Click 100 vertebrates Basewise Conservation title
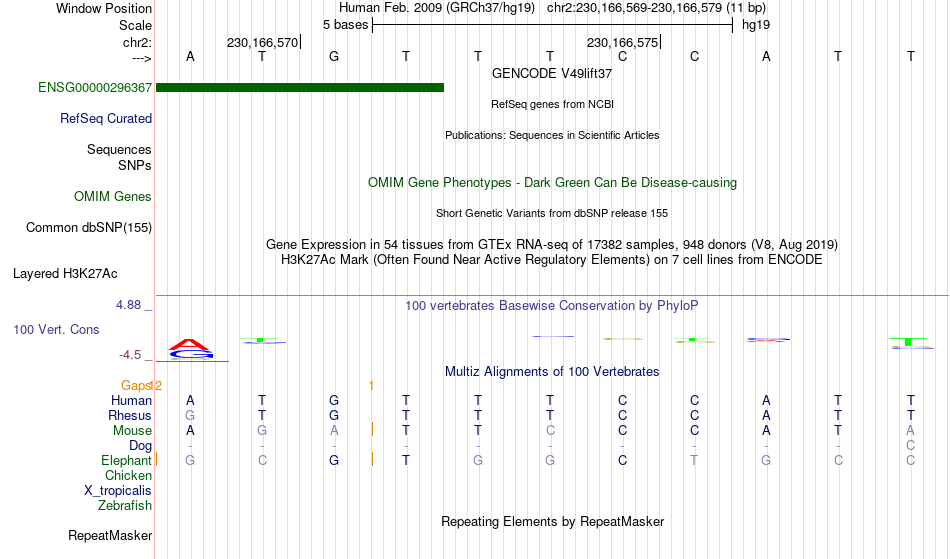This screenshot has width=950, height=559. coord(552,306)
